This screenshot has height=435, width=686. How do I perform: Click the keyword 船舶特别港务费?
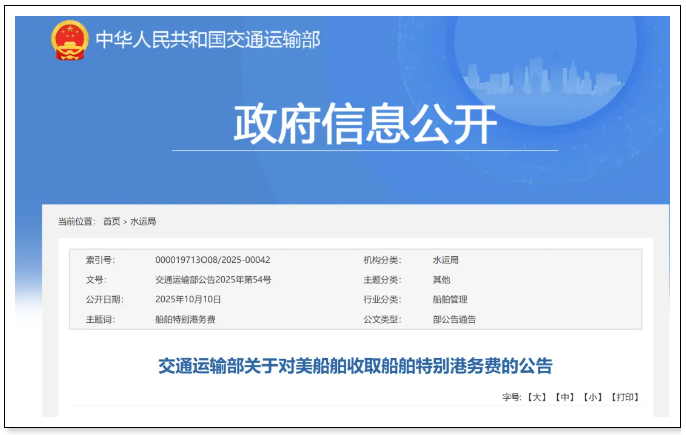pos(185,319)
